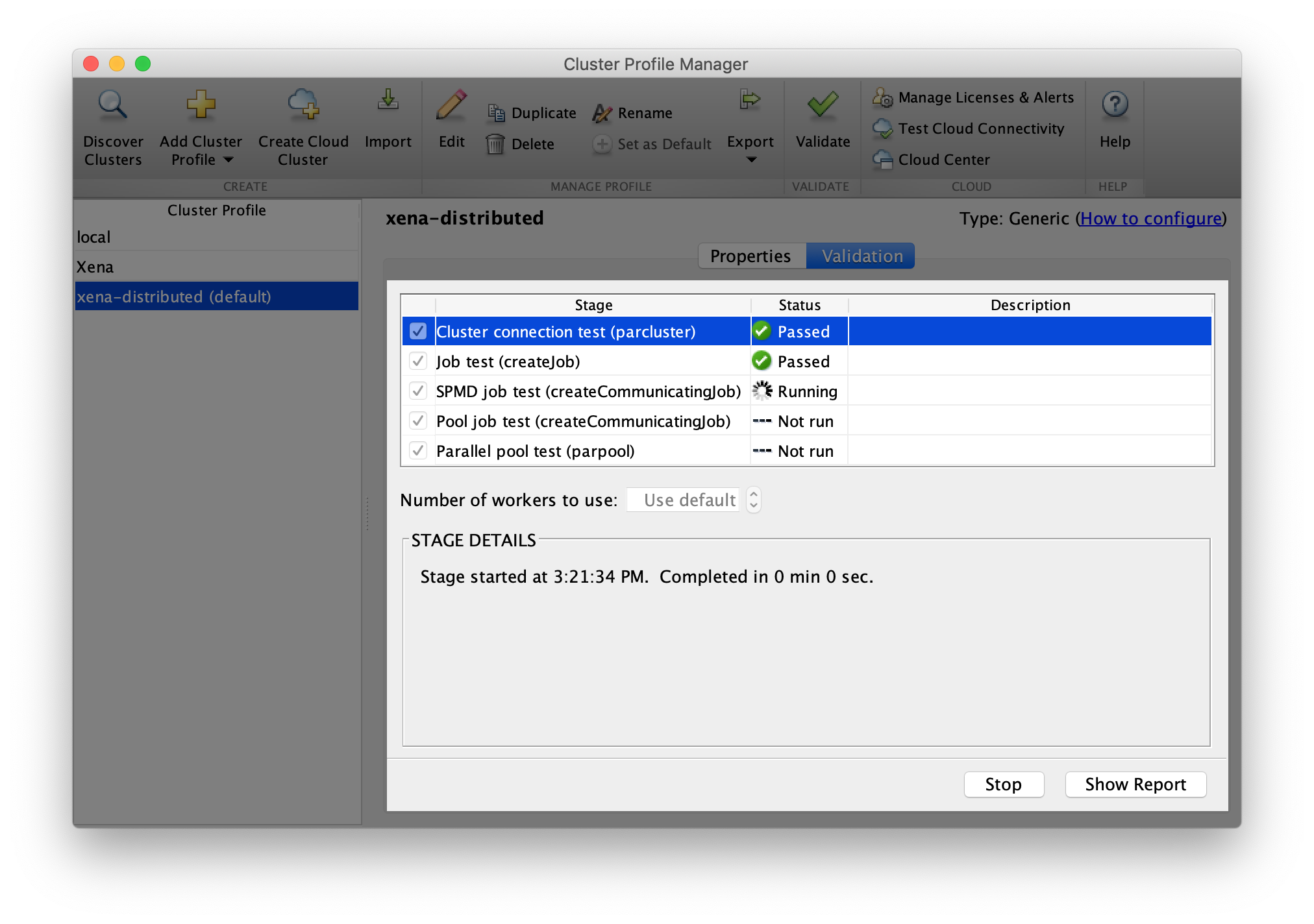This screenshot has height=924, width=1314.
Task: Click the Manage Licenses & Alerts icon
Action: click(883, 97)
